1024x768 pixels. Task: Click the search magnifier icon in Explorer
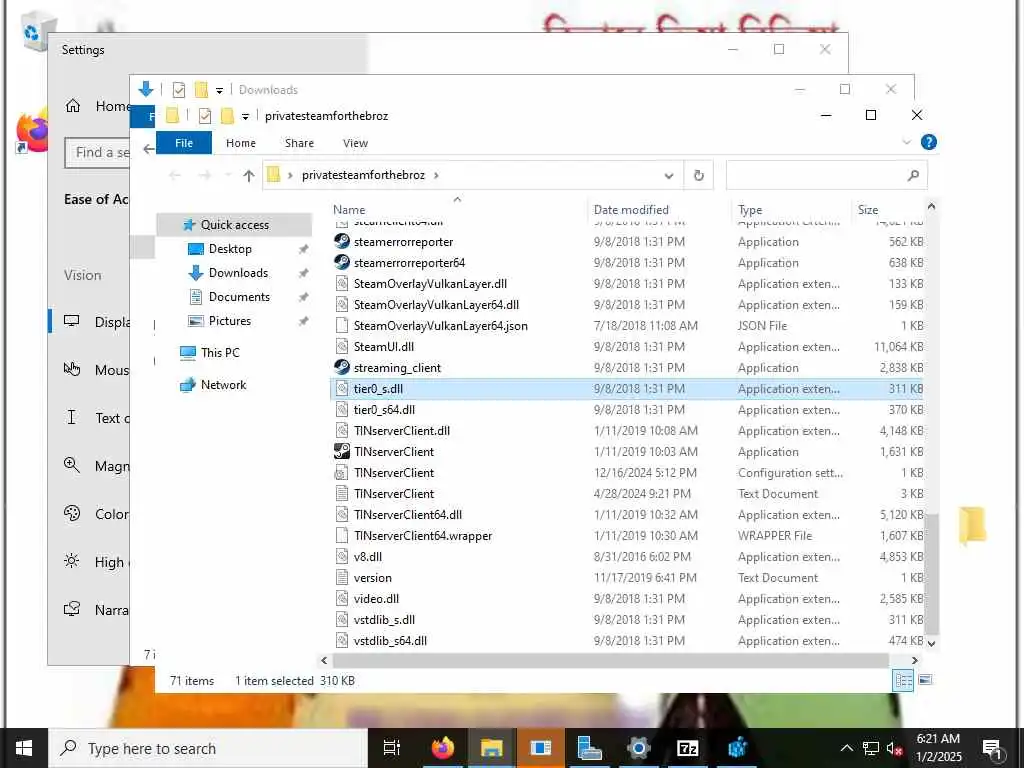tap(913, 175)
